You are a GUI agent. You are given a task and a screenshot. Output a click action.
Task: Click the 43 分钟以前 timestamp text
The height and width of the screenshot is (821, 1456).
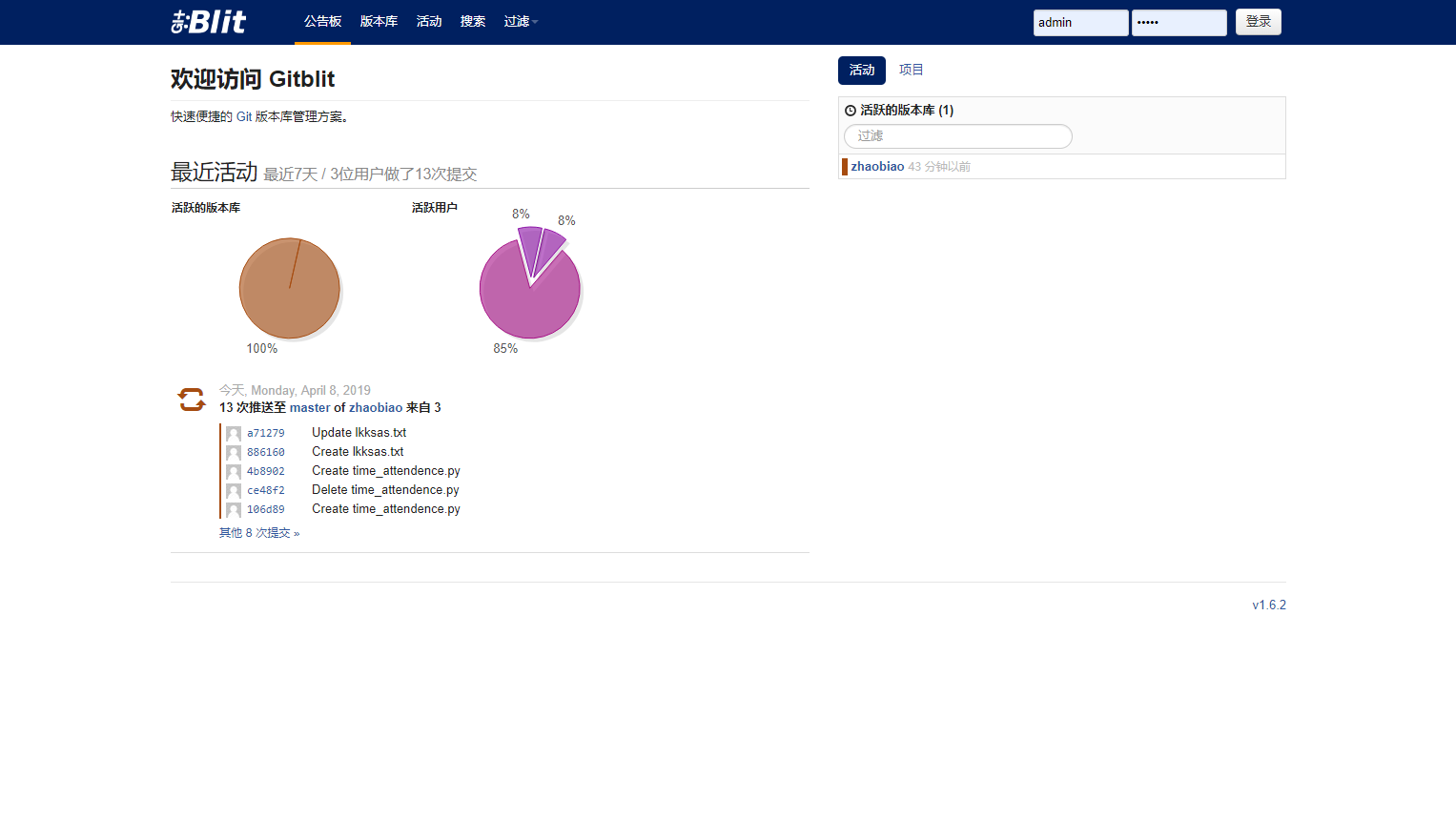click(x=939, y=167)
